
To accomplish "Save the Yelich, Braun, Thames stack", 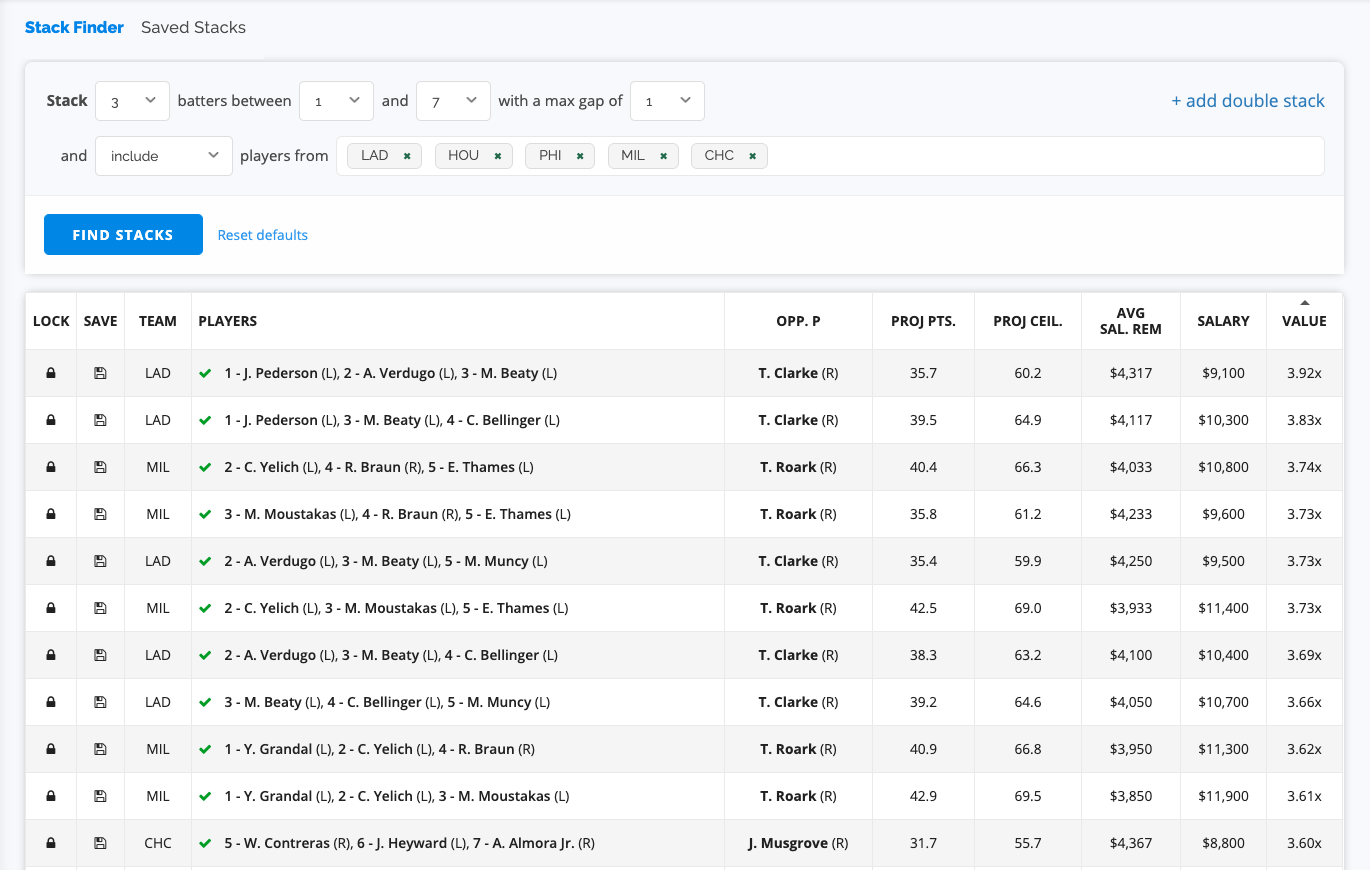I will (100, 467).
